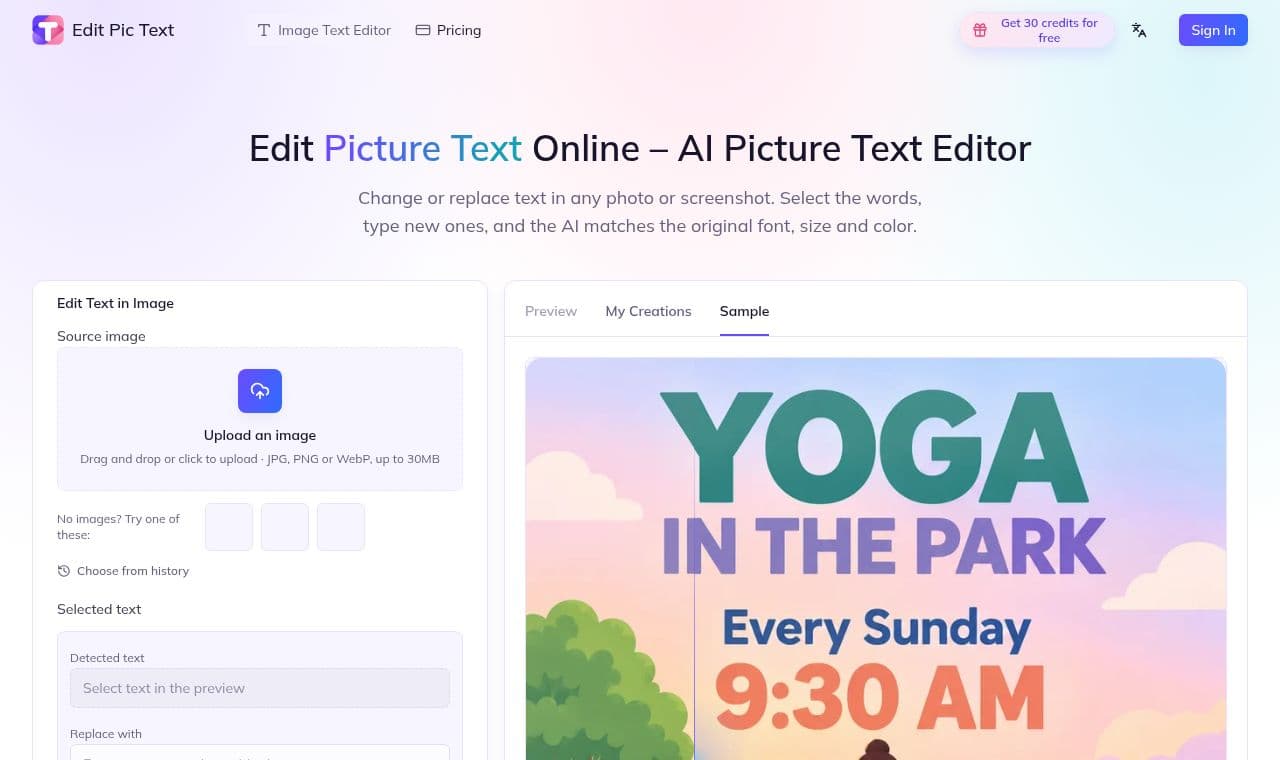The image size is (1280, 760).
Task: Click the Upload an image drop zone
Action: [260, 419]
